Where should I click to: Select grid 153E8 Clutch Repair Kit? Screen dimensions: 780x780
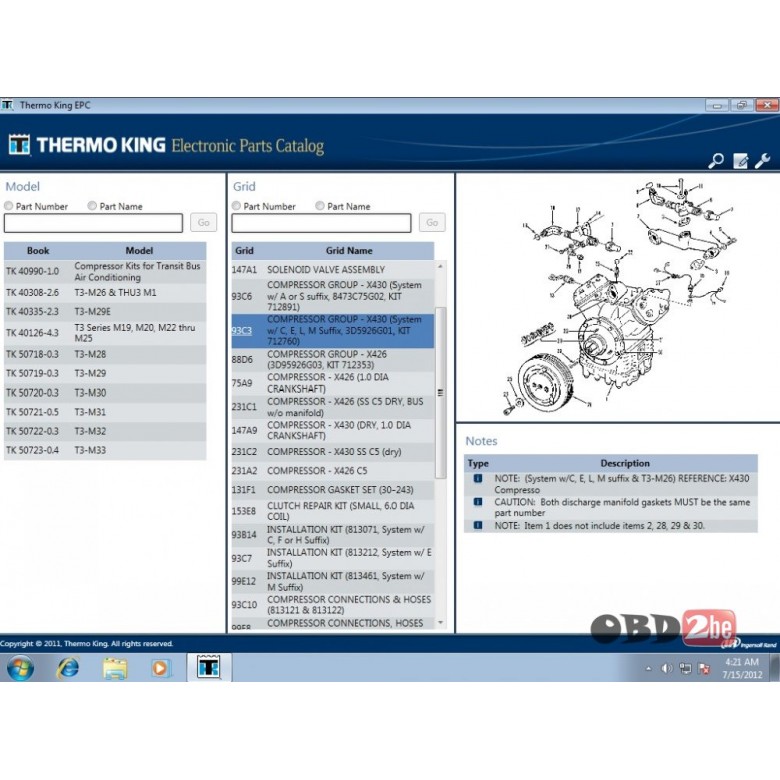(333, 511)
